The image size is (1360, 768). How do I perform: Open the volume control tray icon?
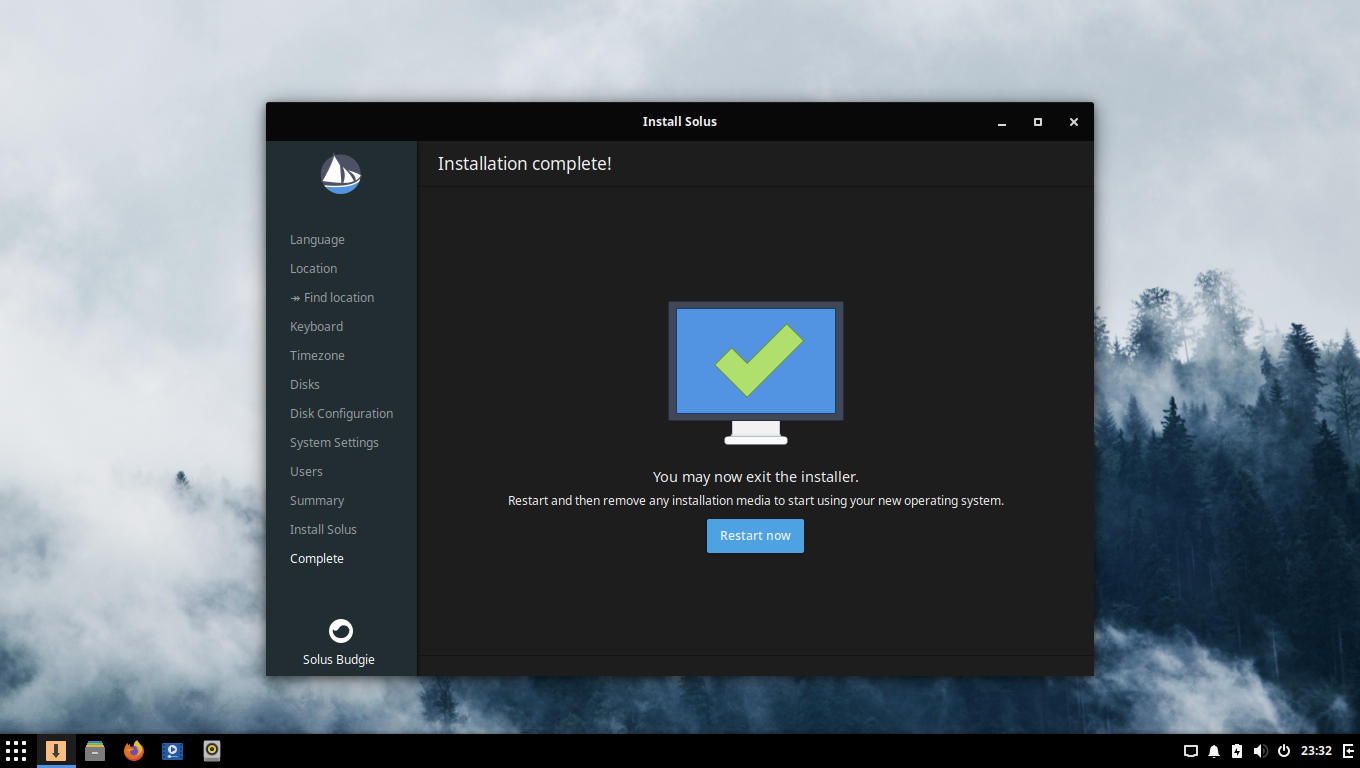(x=1260, y=751)
